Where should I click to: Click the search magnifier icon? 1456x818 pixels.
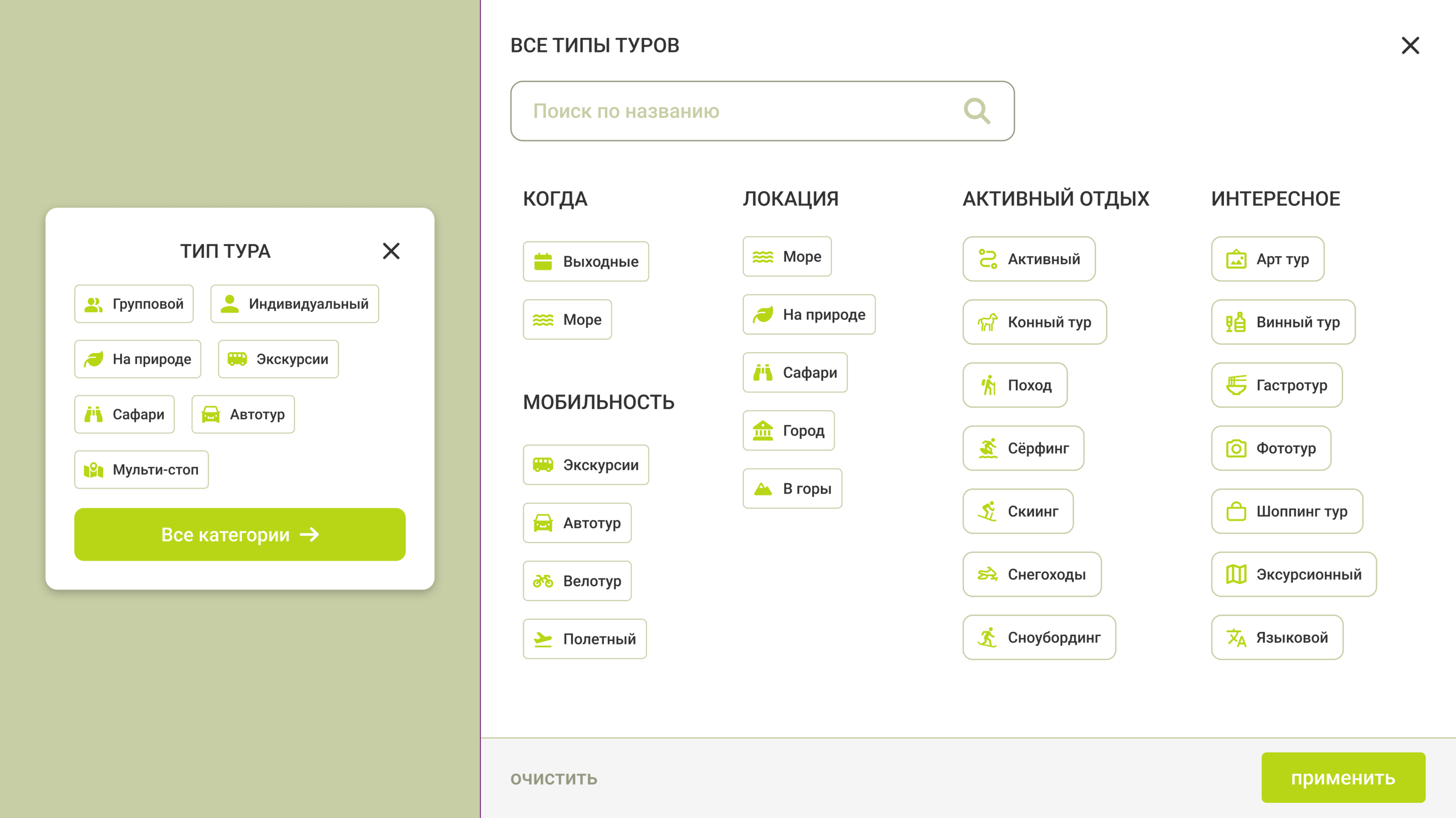[977, 111]
